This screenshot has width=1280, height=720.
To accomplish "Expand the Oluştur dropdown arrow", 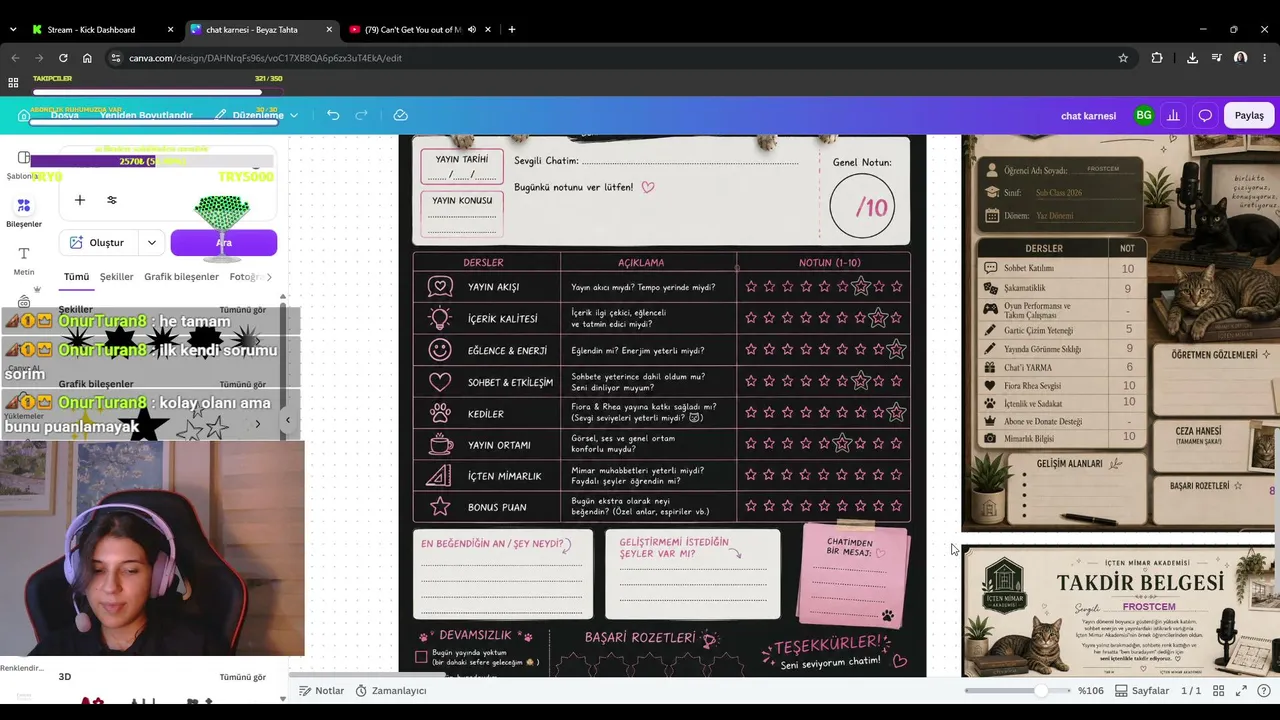I will (151, 242).
